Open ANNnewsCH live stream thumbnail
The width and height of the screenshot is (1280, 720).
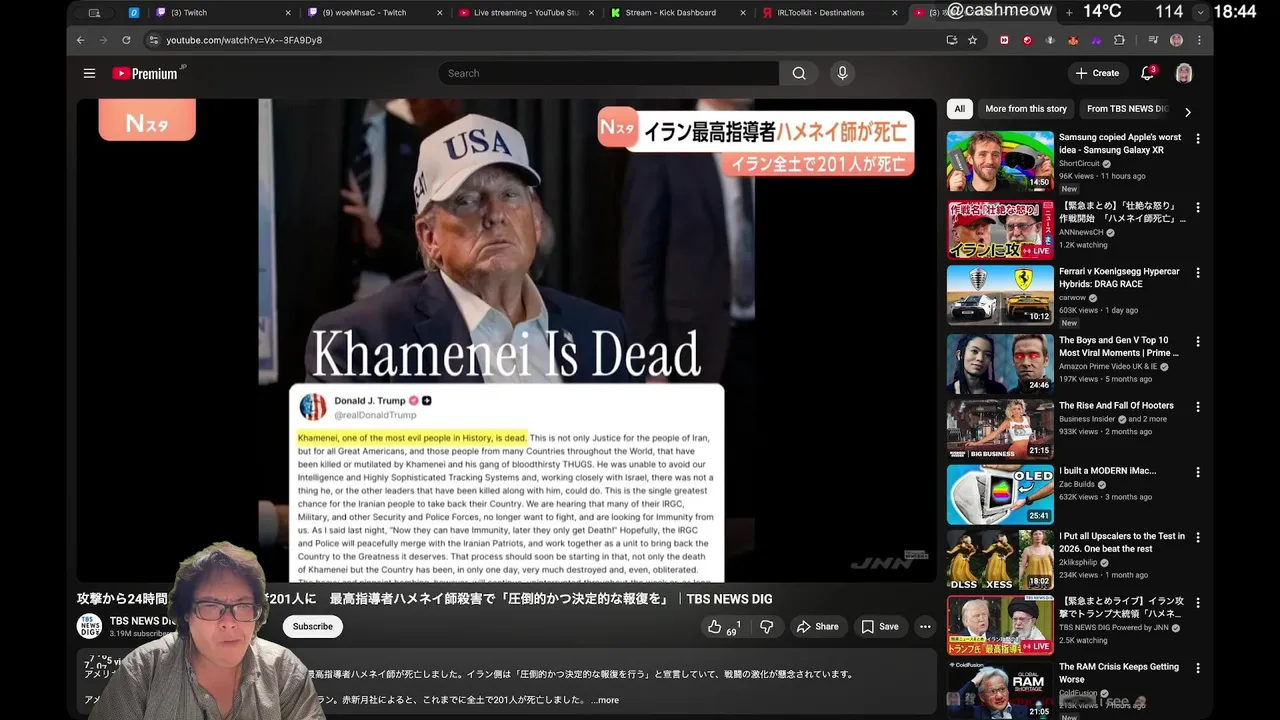[x=1000, y=229]
